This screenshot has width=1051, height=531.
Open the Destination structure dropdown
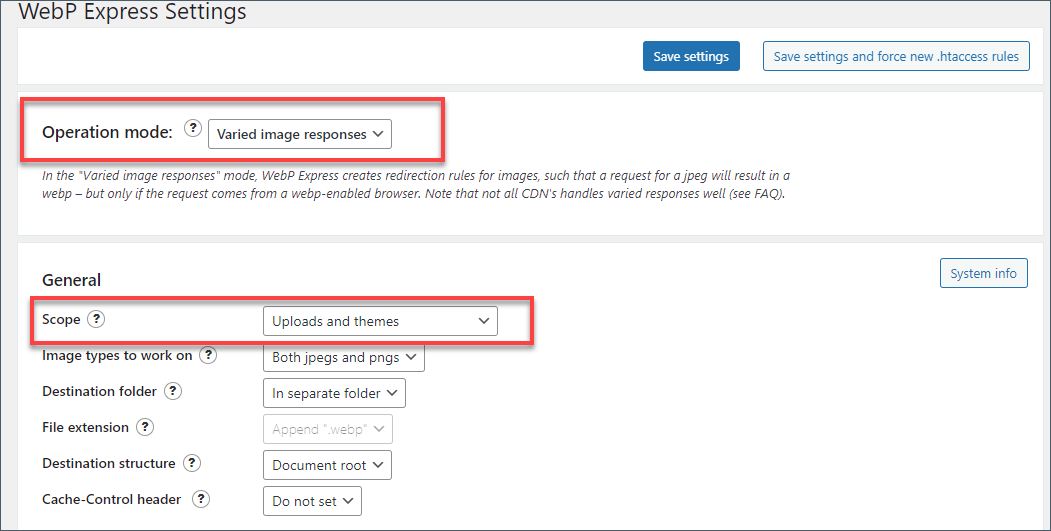click(x=327, y=465)
